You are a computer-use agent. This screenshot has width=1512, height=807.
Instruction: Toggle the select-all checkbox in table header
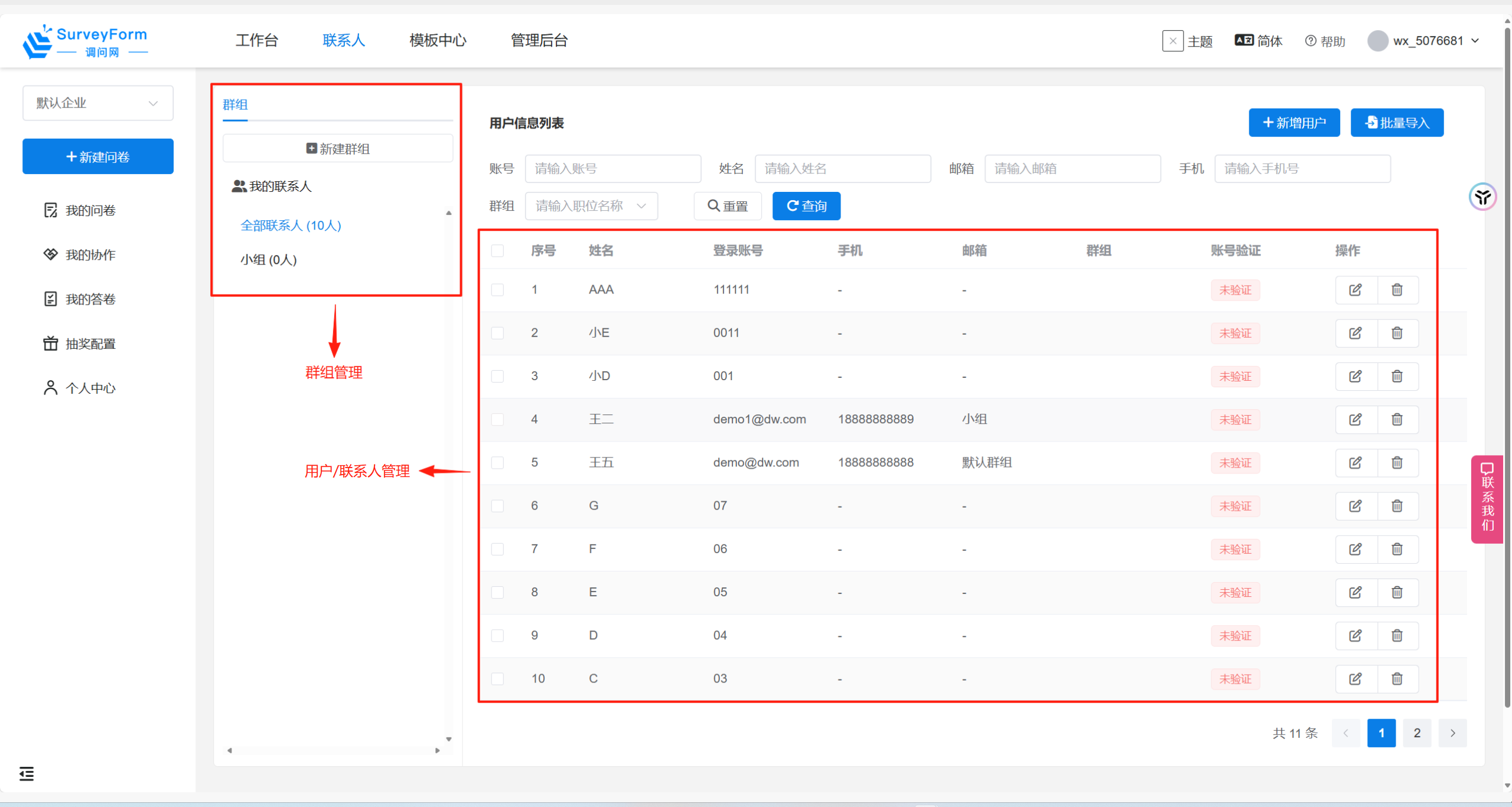497,251
